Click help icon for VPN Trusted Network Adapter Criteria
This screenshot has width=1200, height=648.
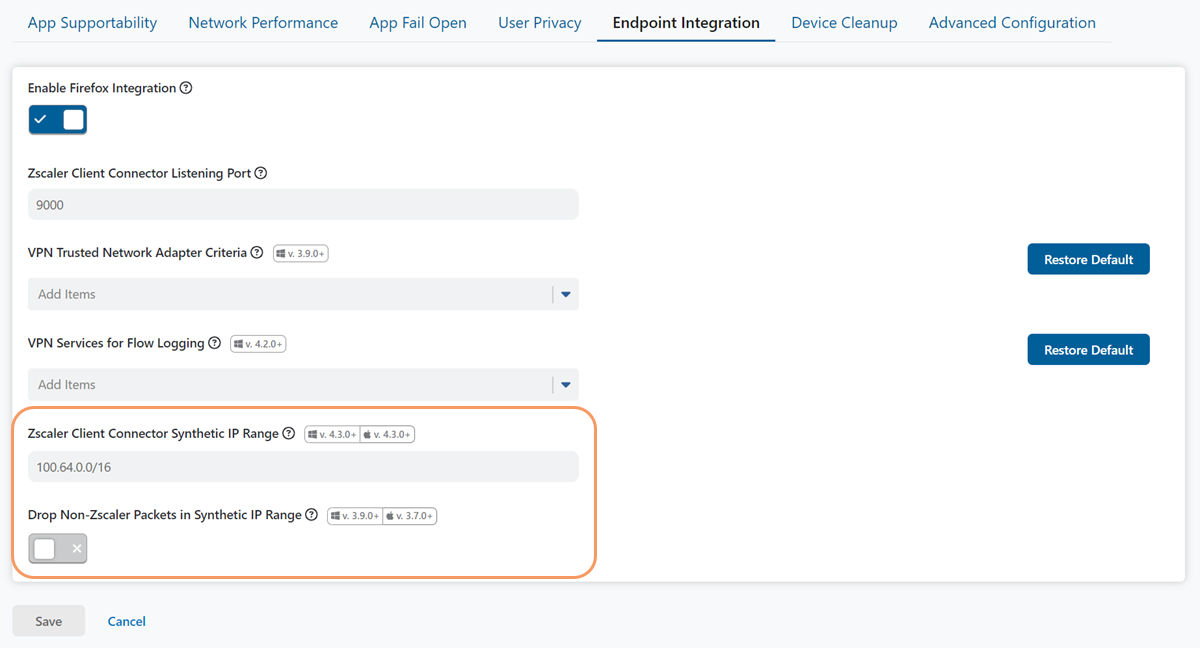click(x=257, y=253)
